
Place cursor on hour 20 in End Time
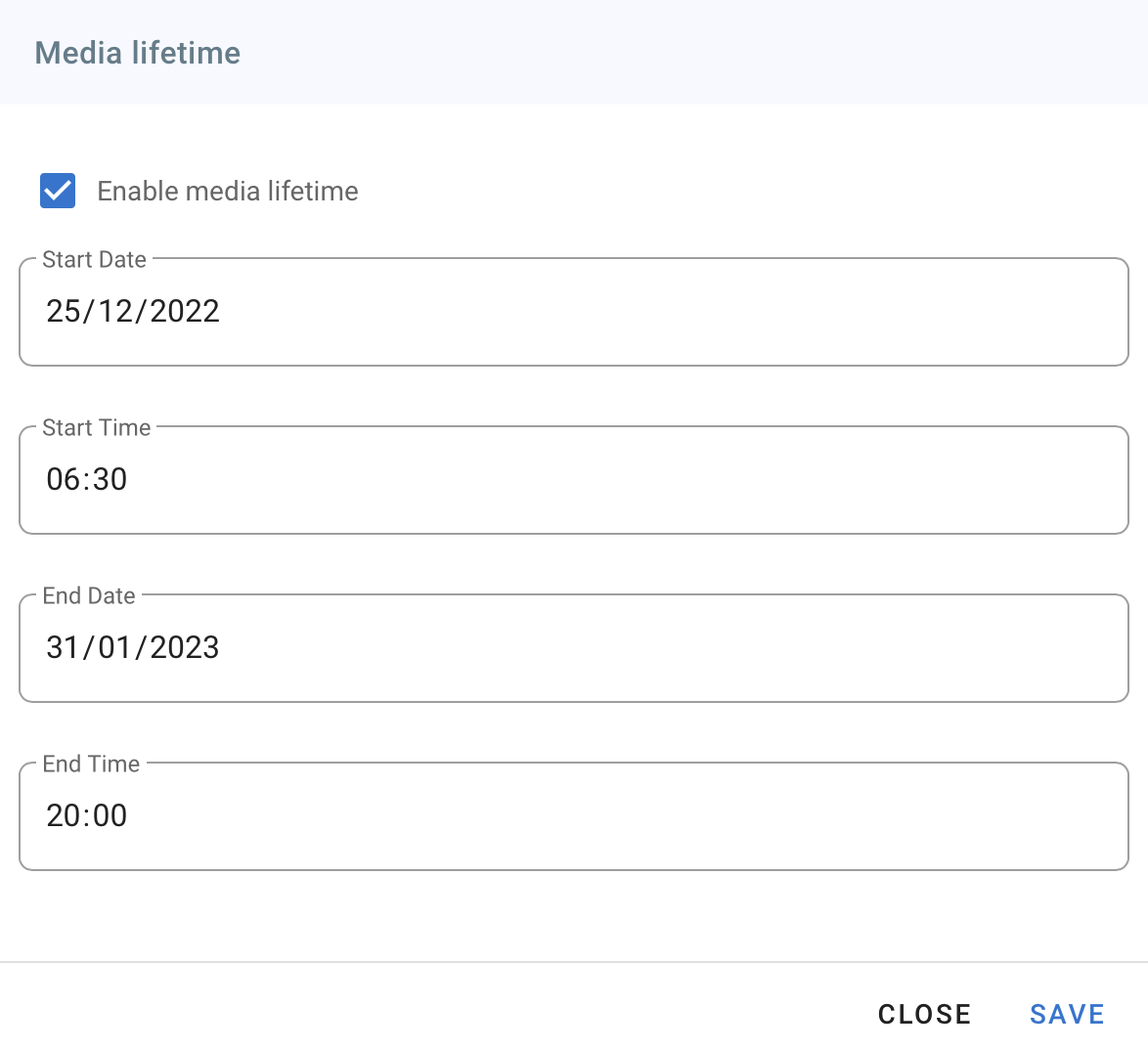pos(62,816)
